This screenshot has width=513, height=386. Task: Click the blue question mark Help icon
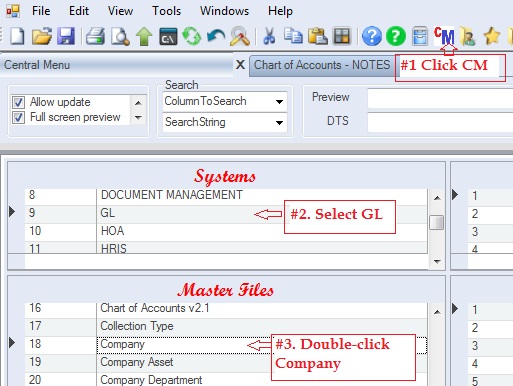point(371,36)
